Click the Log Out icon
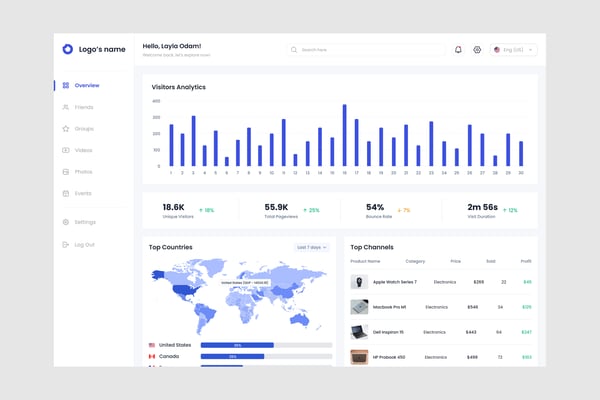This screenshot has height=400, width=600. click(66, 245)
